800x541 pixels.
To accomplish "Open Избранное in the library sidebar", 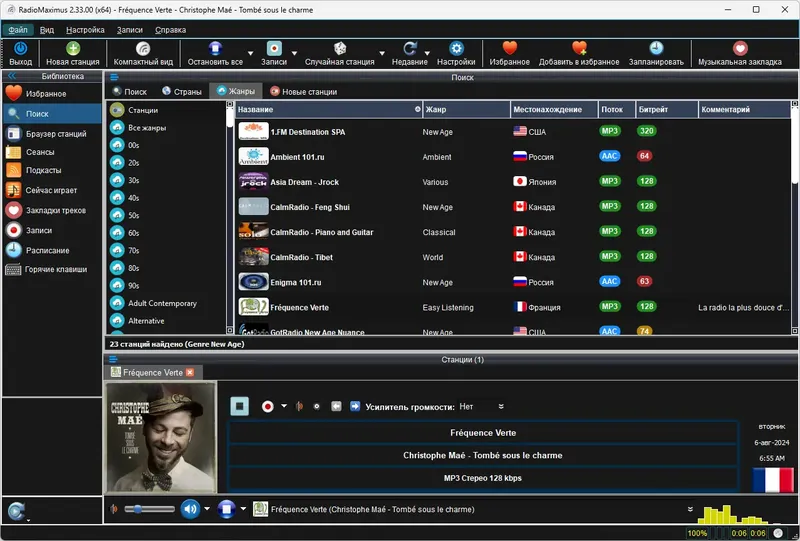I will 52,94.
